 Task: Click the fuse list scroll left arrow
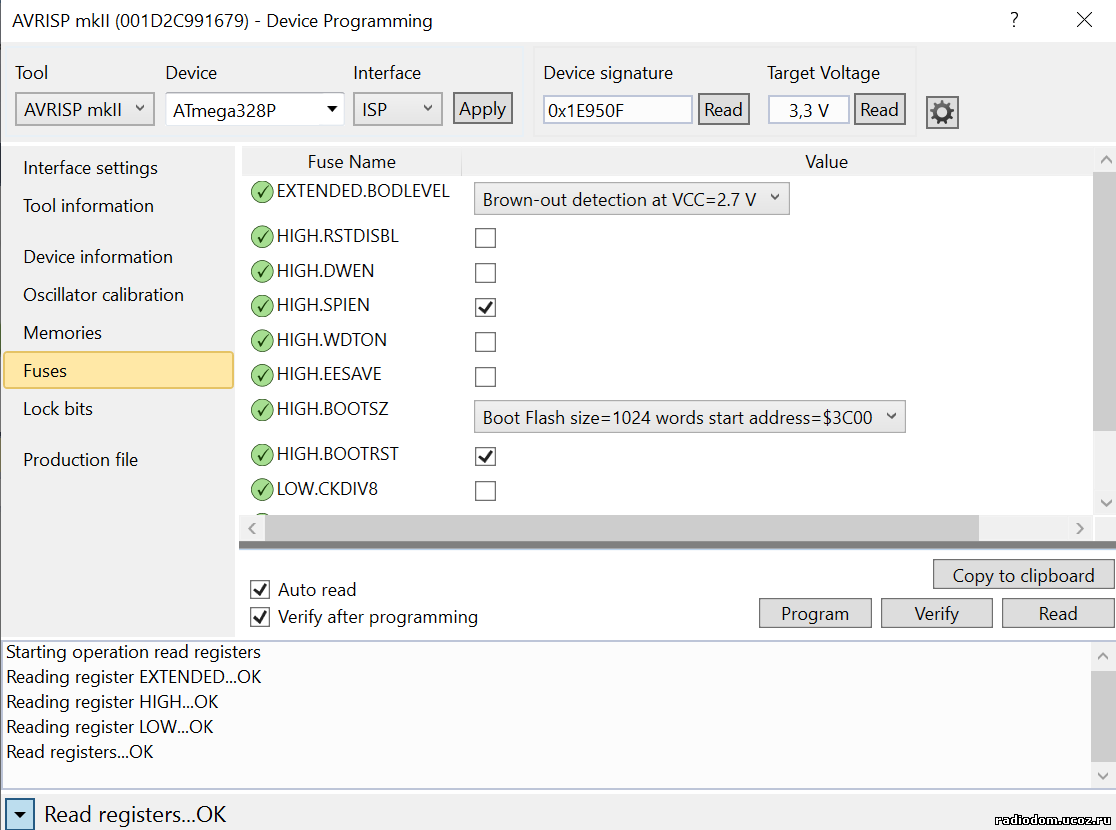(x=252, y=528)
